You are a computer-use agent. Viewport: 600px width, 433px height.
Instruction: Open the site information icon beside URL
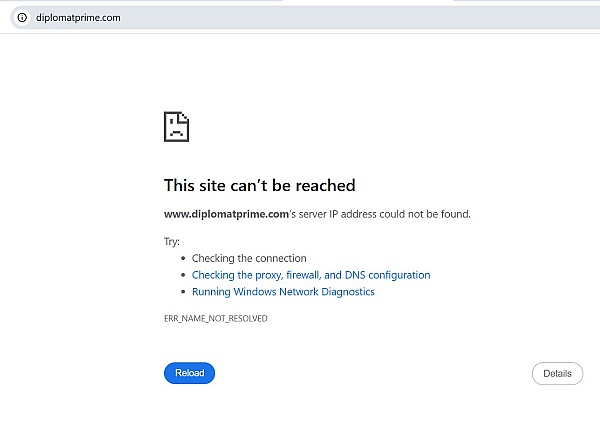[22, 18]
